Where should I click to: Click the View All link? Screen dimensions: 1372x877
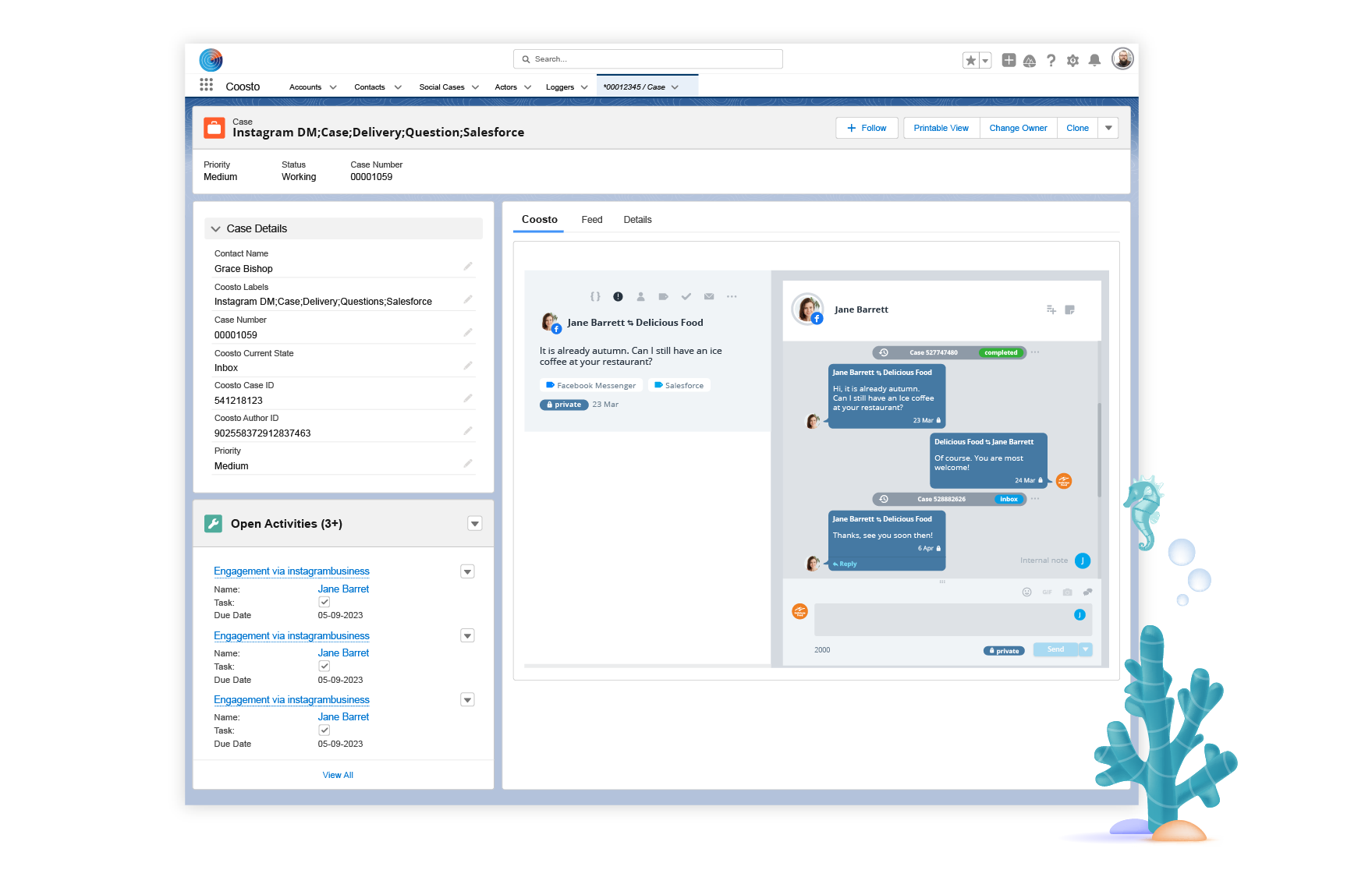point(338,775)
